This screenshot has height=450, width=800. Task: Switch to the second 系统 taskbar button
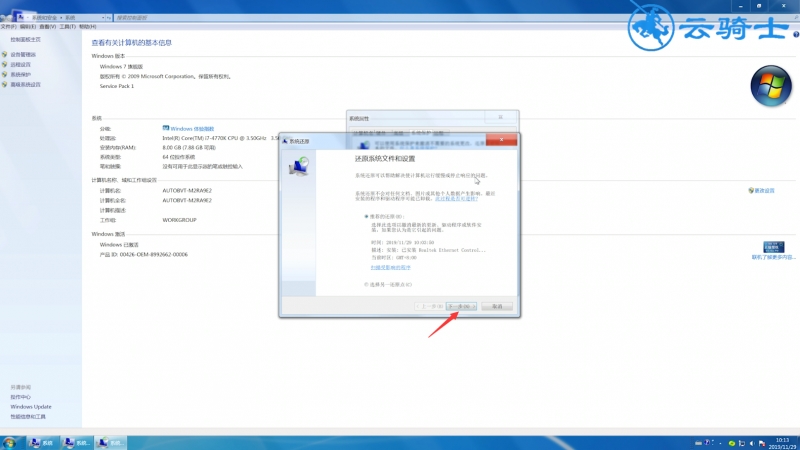[76, 443]
